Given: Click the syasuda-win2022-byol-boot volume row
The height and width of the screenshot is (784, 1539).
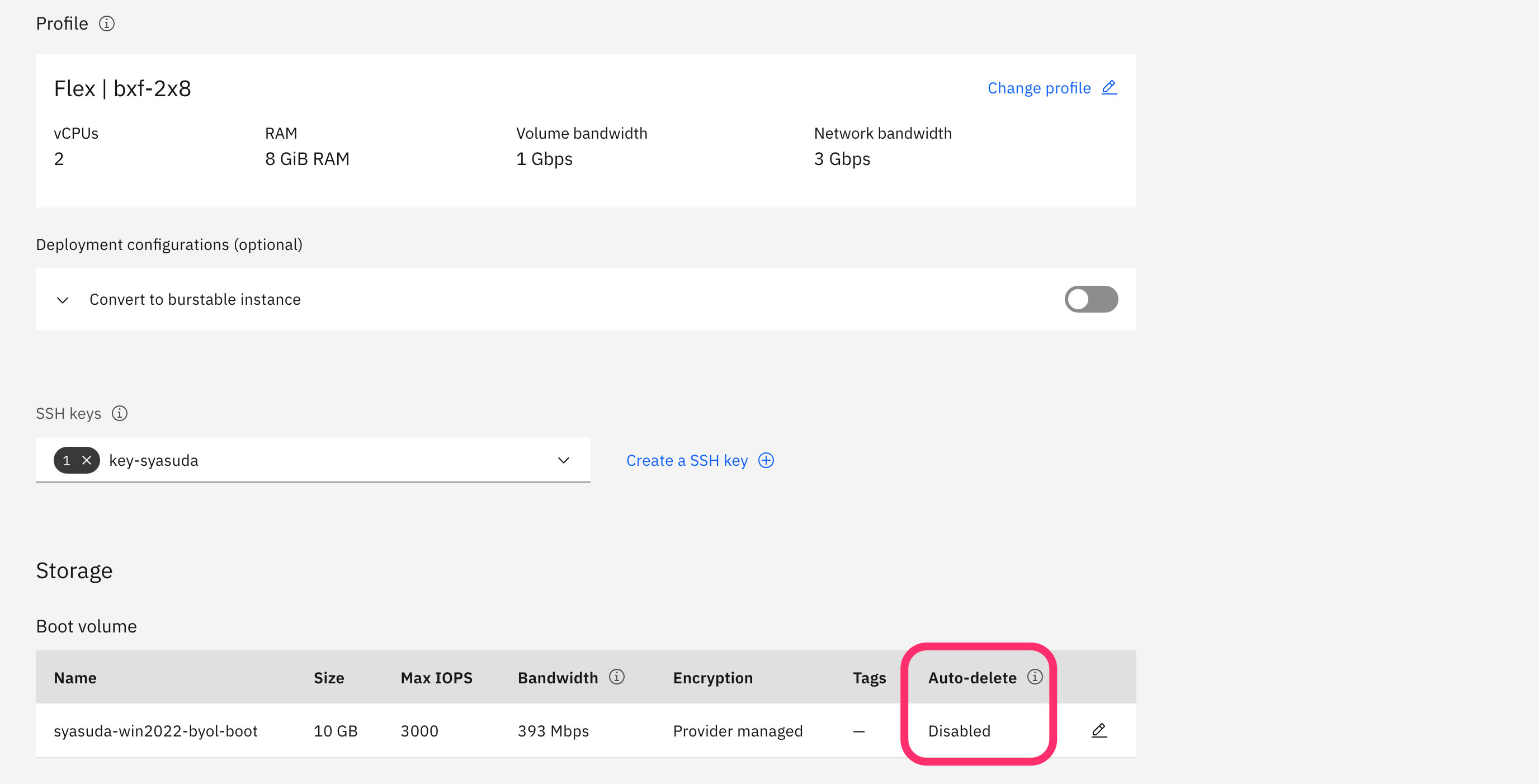Looking at the screenshot, I should pyautogui.click(x=156, y=731).
